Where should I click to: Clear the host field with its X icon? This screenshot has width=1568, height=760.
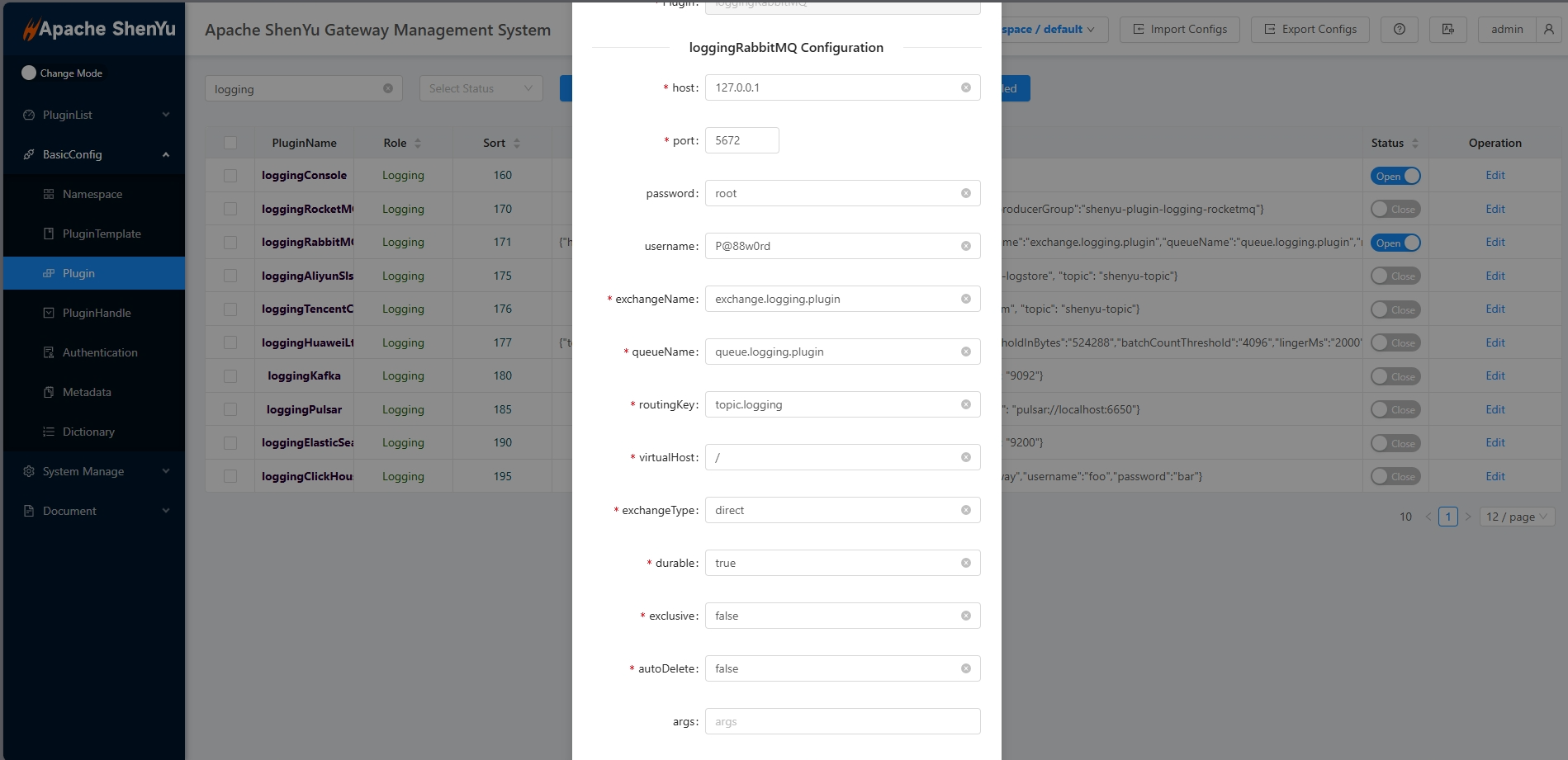[965, 87]
